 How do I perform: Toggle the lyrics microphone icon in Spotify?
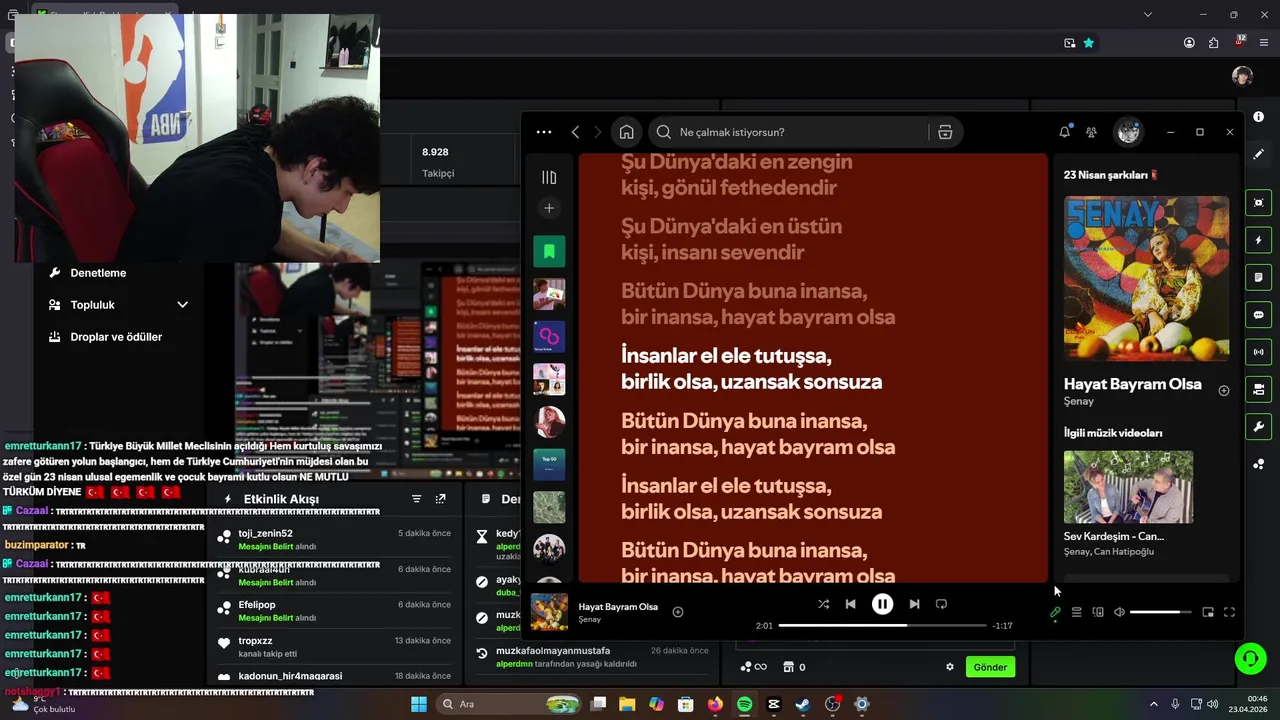click(x=1055, y=612)
